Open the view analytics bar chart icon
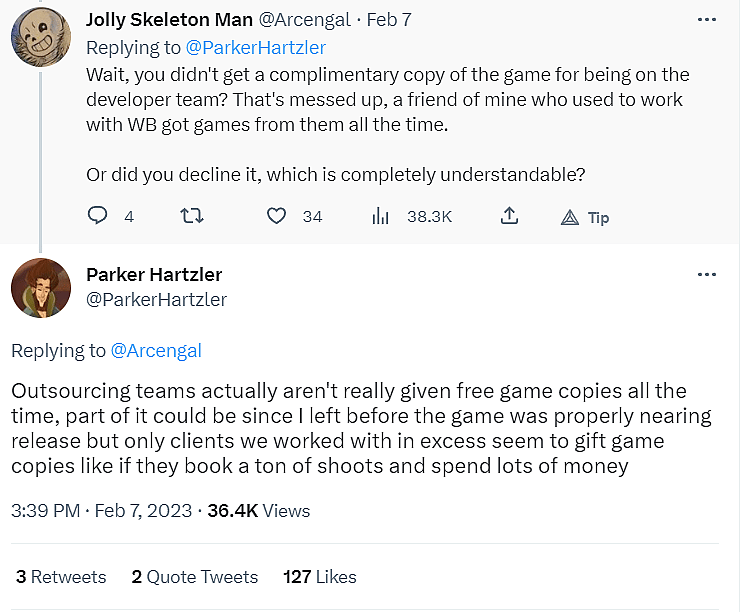Viewport: 753px width, 612px height. coord(381,216)
